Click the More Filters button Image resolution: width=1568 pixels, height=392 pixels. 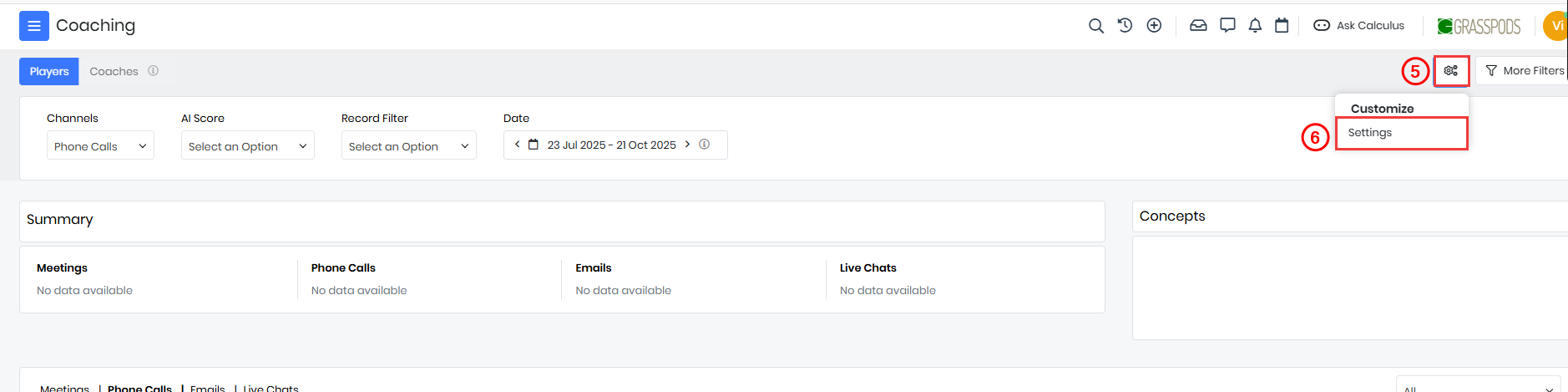pos(1524,71)
